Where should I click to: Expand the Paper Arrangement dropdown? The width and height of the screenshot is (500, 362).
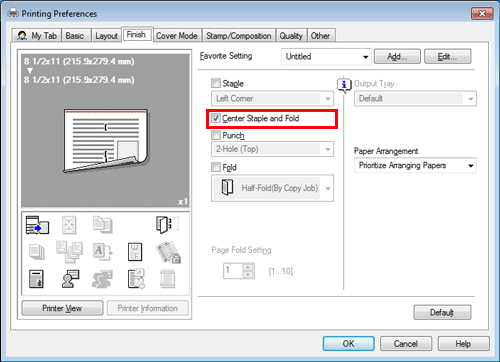tap(415, 165)
